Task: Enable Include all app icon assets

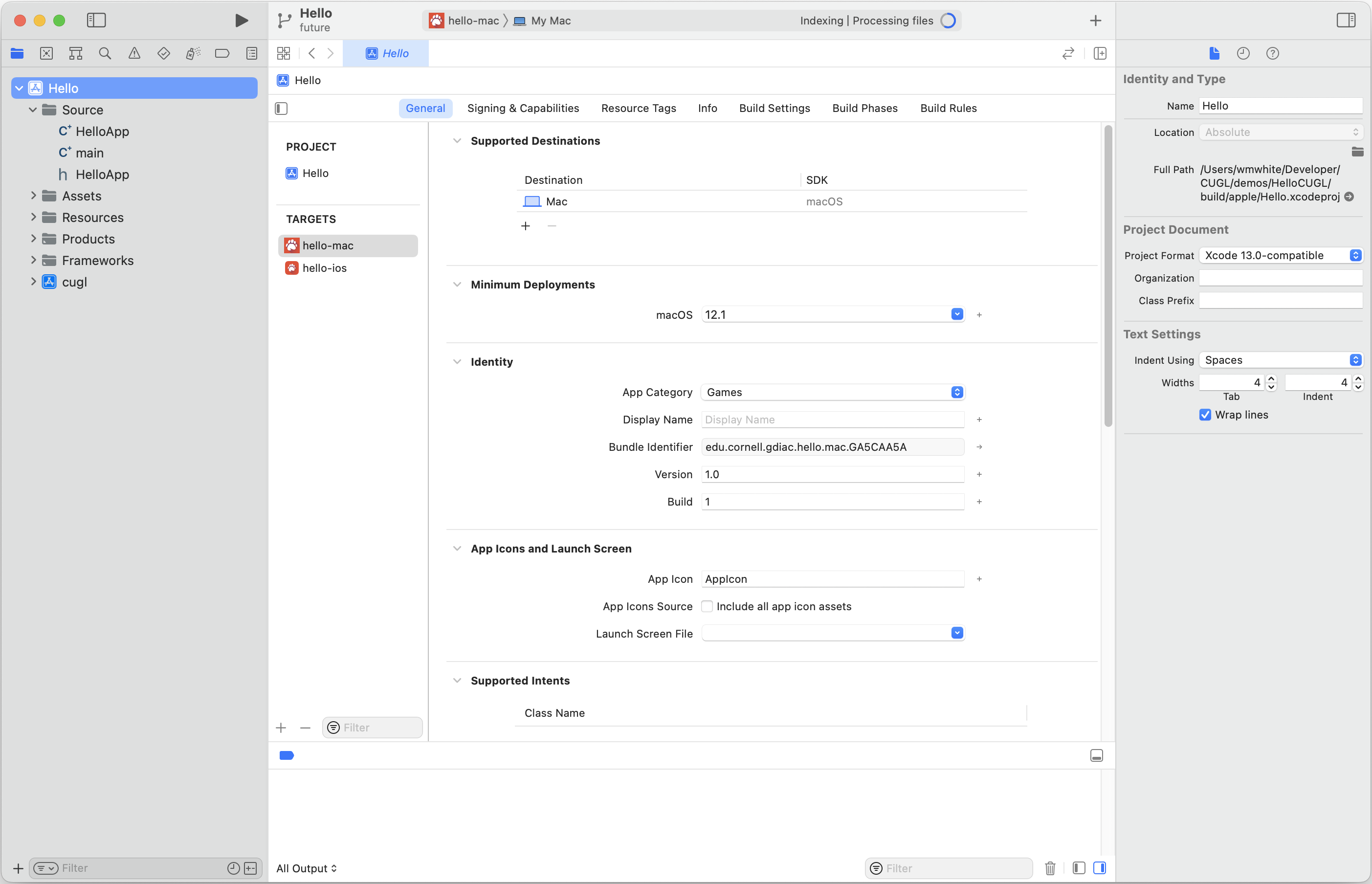Action: point(707,606)
